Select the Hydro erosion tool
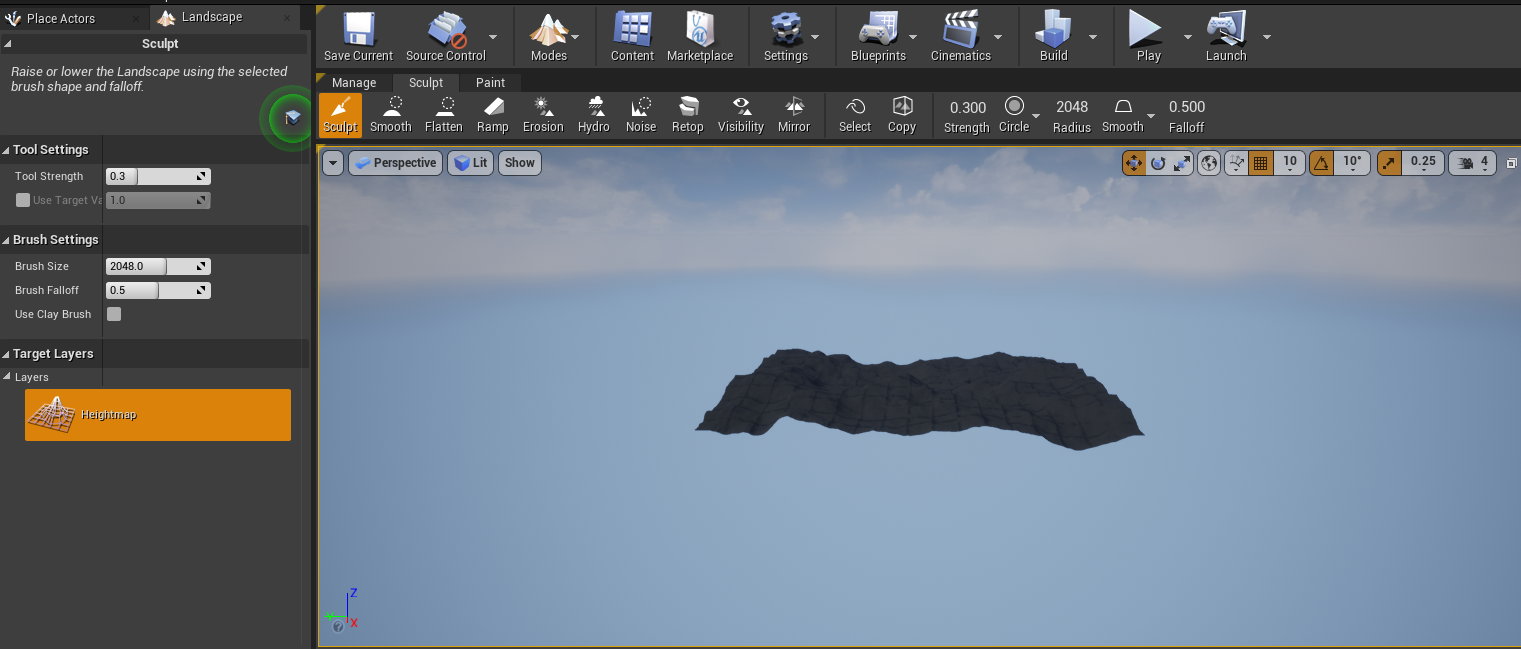 594,114
